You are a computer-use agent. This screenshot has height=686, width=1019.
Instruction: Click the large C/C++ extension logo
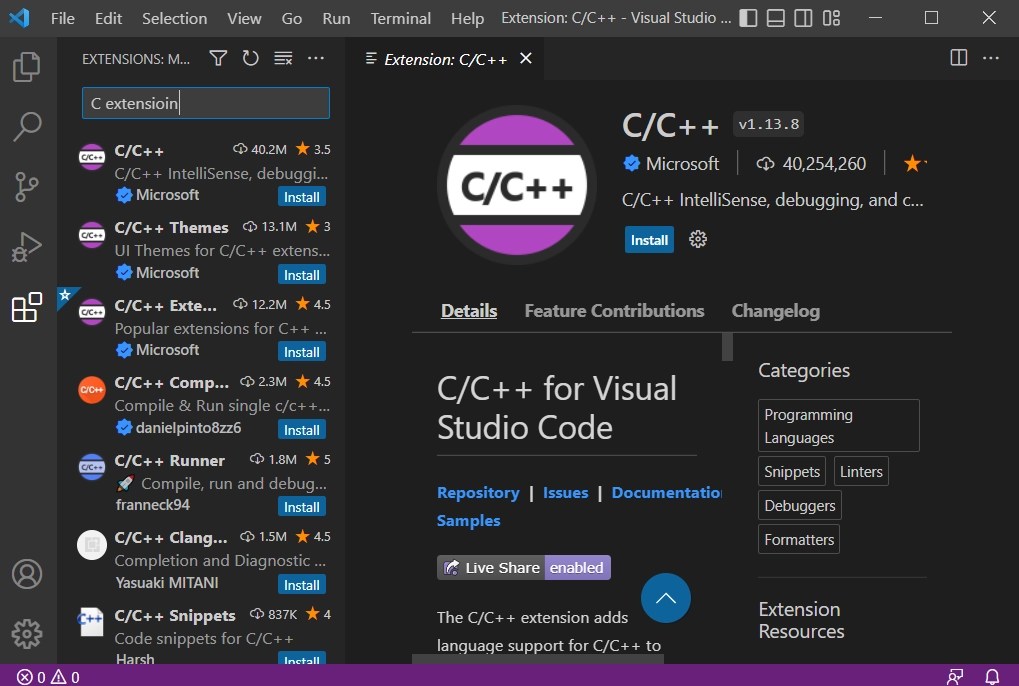click(517, 185)
